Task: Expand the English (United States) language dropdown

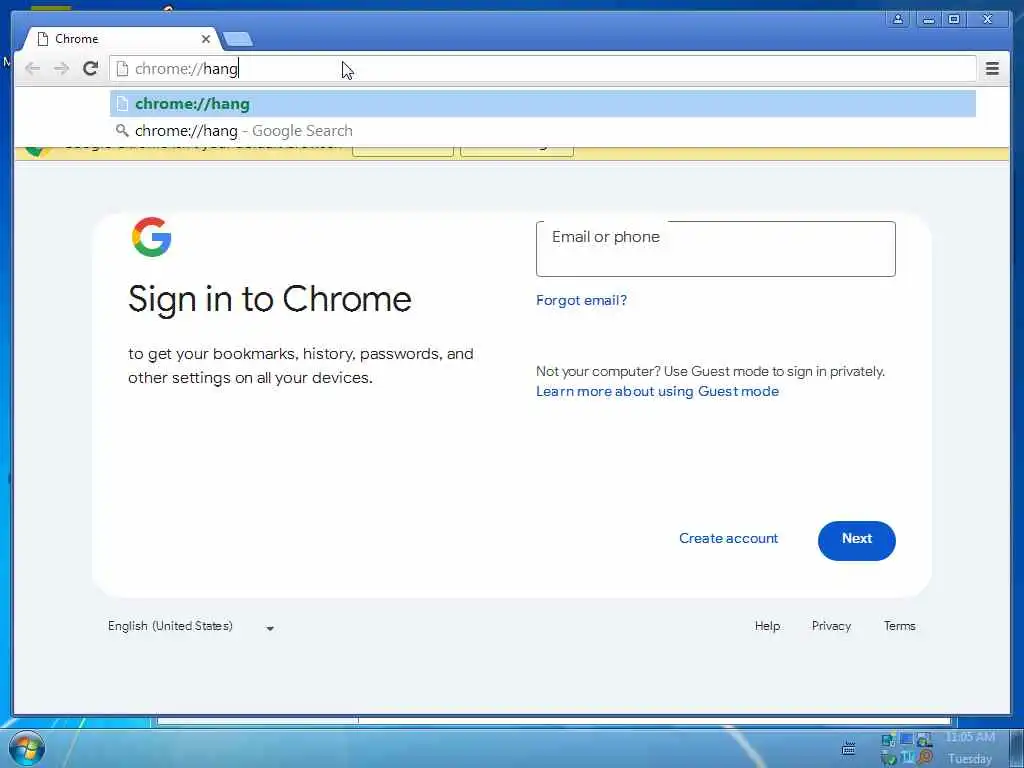Action: point(191,626)
